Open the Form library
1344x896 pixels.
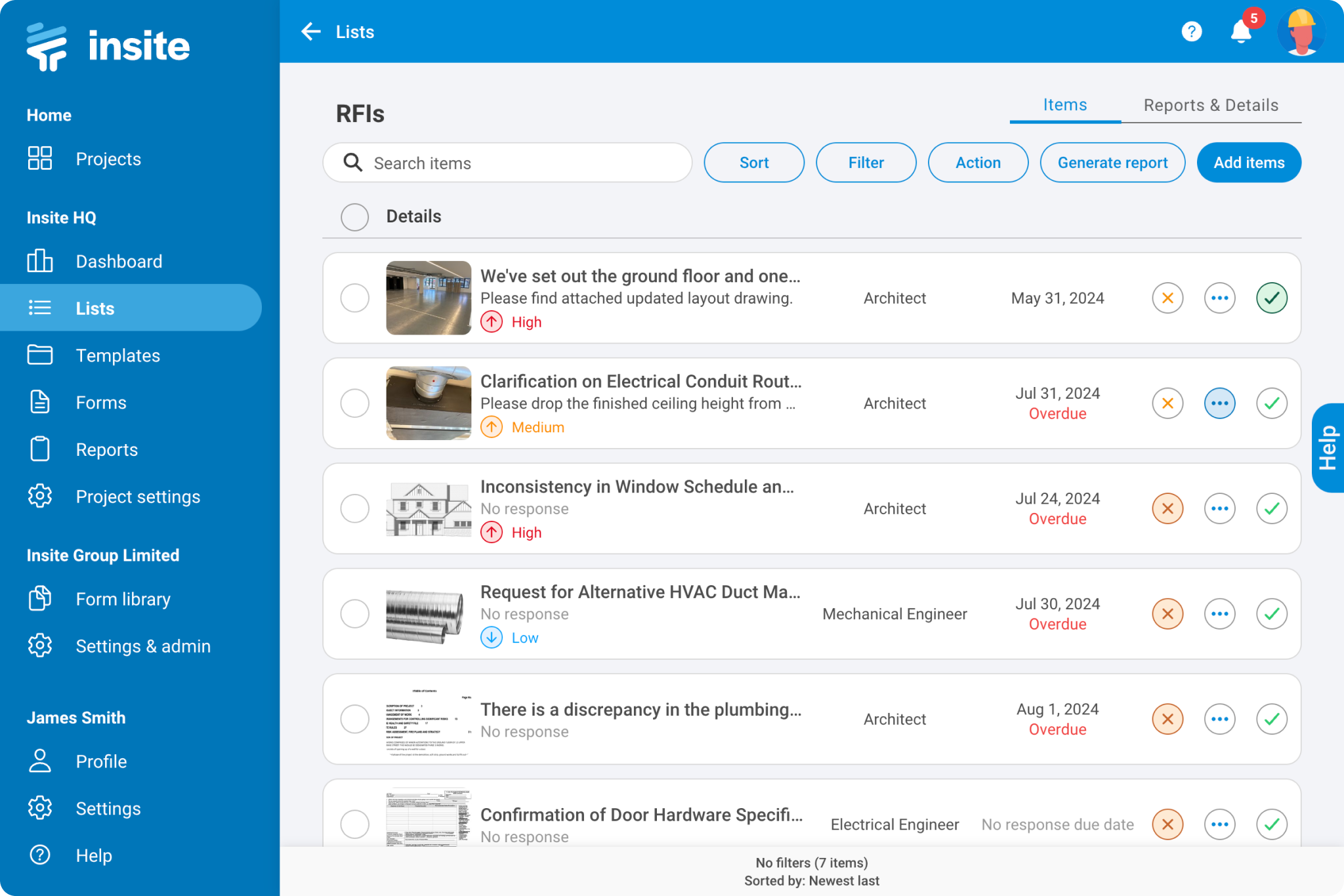123,598
